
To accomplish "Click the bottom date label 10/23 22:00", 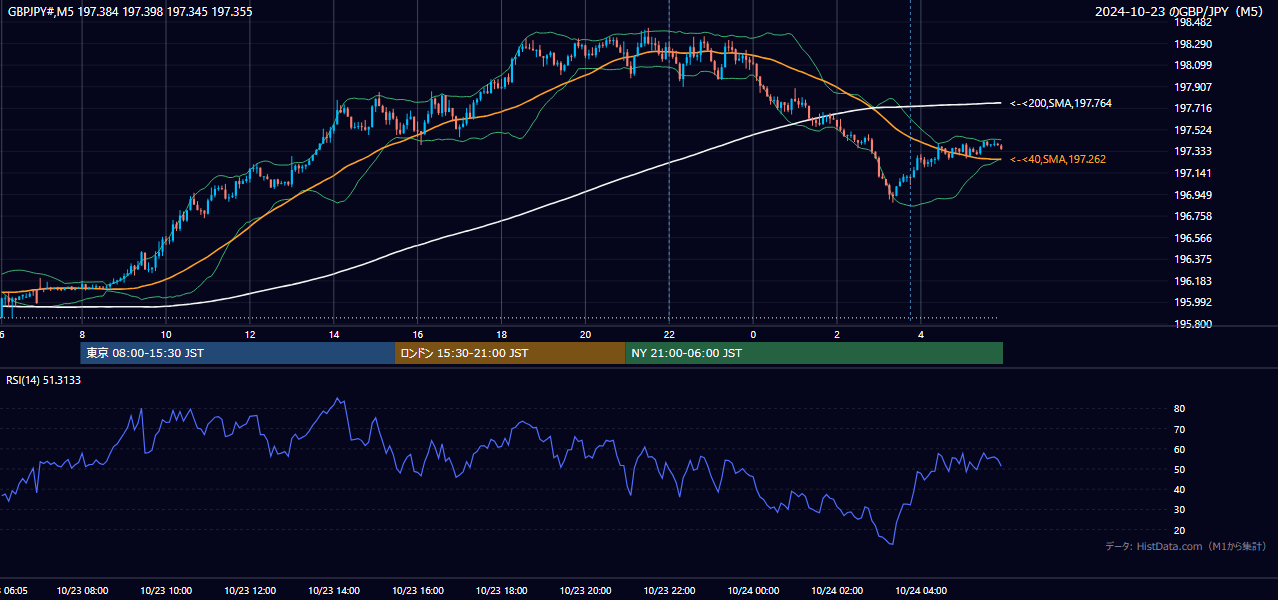I will pyautogui.click(x=669, y=591).
